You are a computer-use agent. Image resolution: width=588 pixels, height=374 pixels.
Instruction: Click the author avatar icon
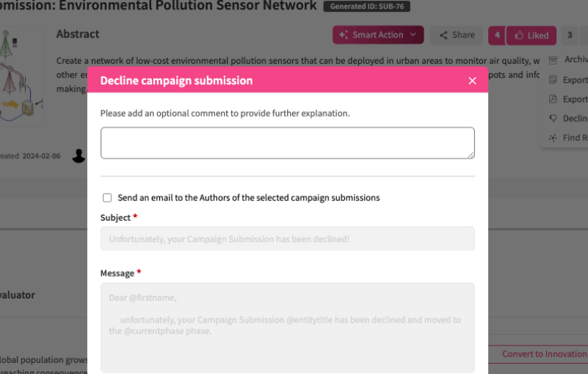tap(79, 156)
